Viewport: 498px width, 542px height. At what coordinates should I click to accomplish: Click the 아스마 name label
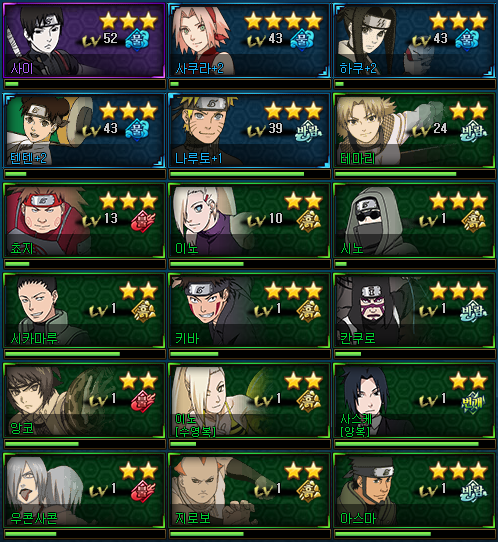[358, 518]
